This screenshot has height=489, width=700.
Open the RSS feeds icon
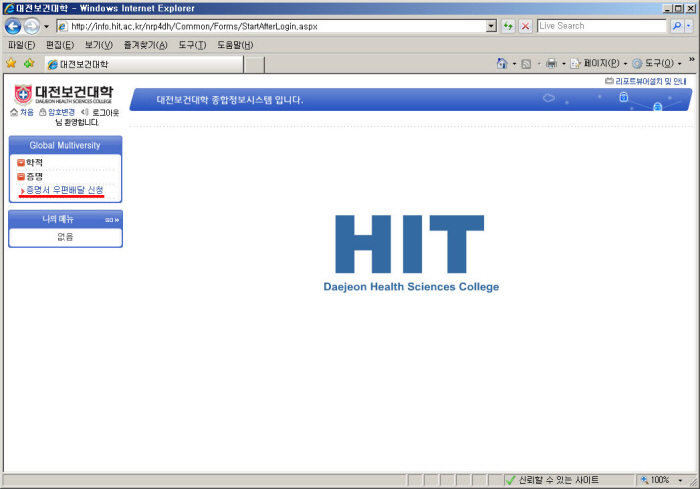526,64
